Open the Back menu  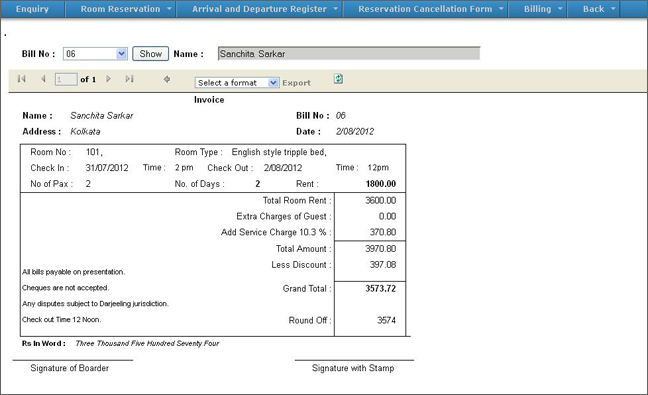[593, 9]
